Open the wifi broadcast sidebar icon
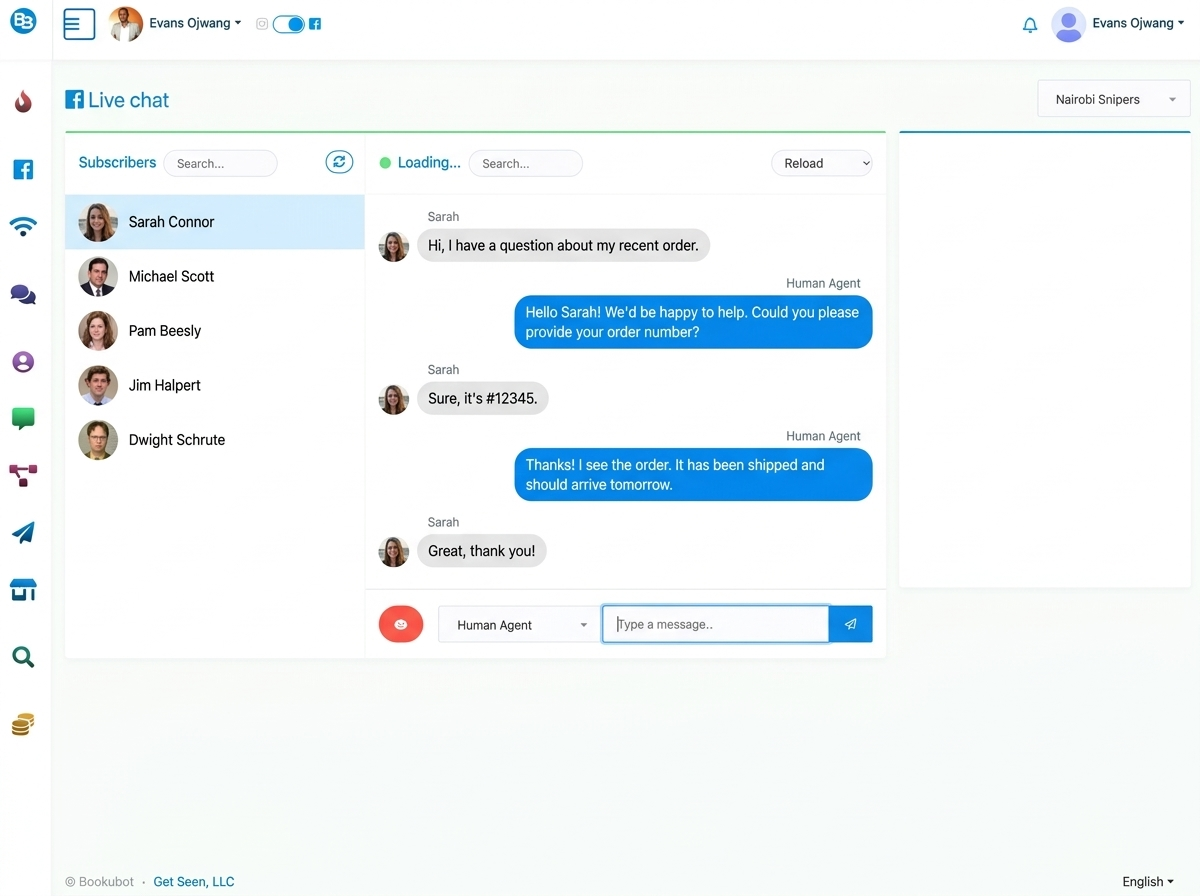Viewport: 1200px width, 896px height. click(23, 226)
